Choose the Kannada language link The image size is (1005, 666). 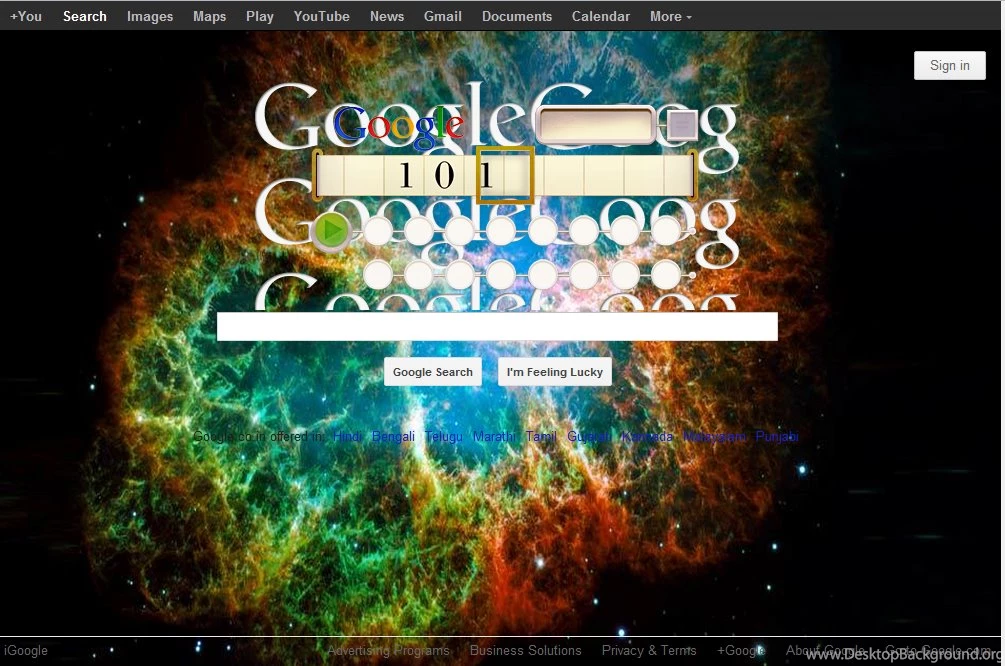click(x=647, y=437)
